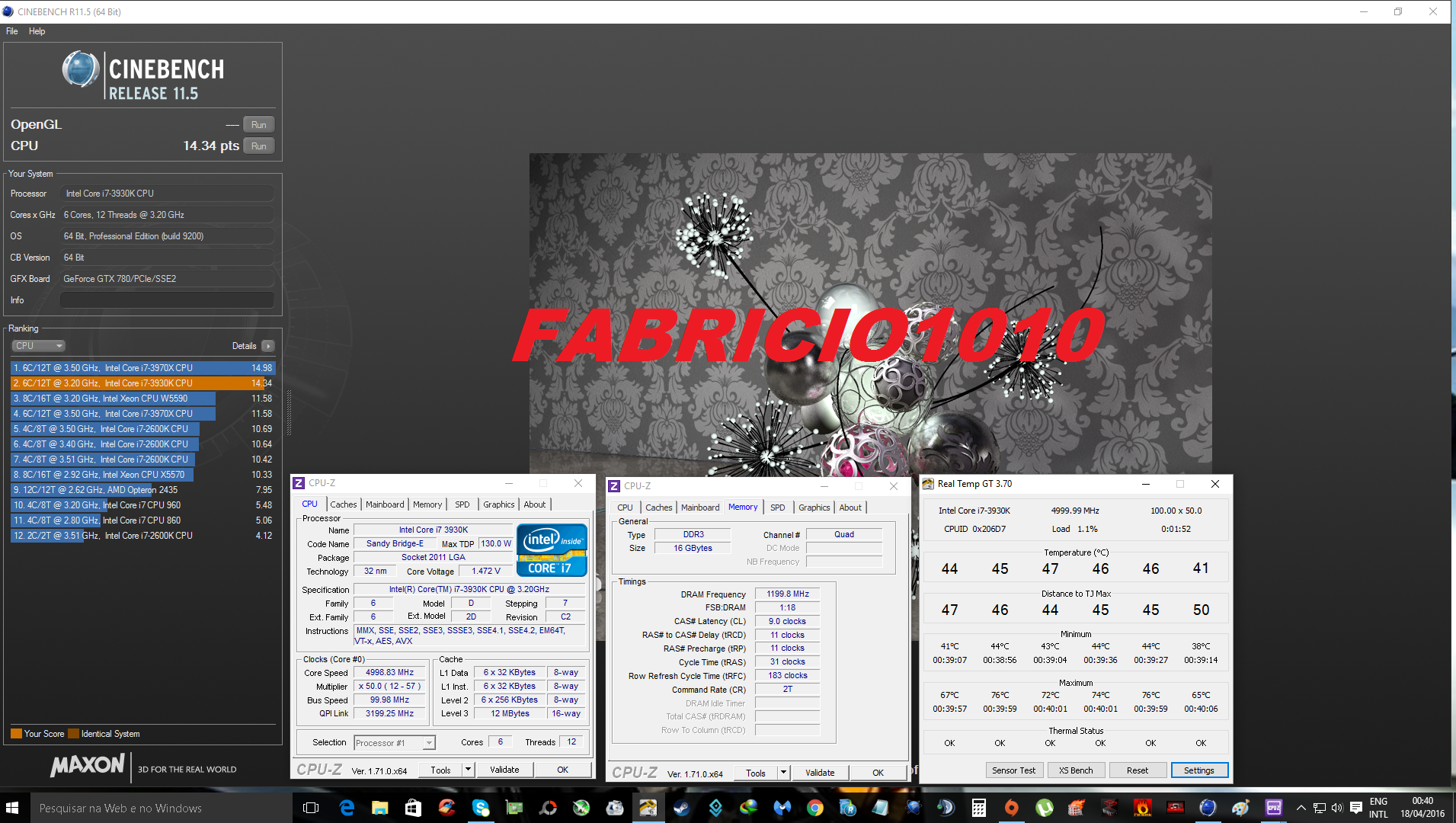Image resolution: width=1456 pixels, height=823 pixels.
Task: Click Tools button in left CPU-Z
Action: point(440,770)
